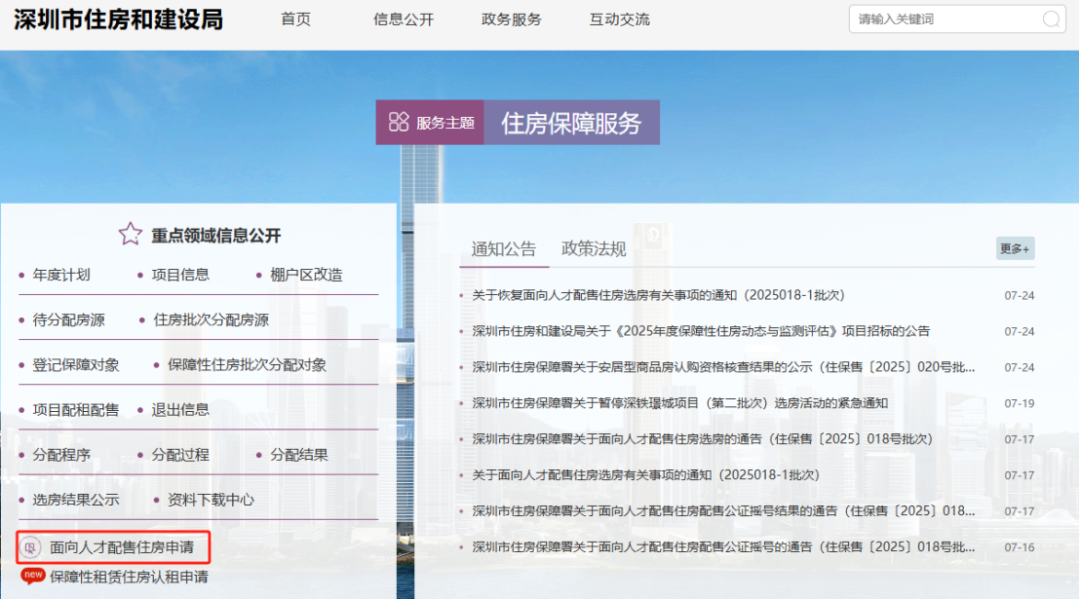Switch to the 政策法规 tab
Viewport: 1080px width, 599px height.
point(593,249)
